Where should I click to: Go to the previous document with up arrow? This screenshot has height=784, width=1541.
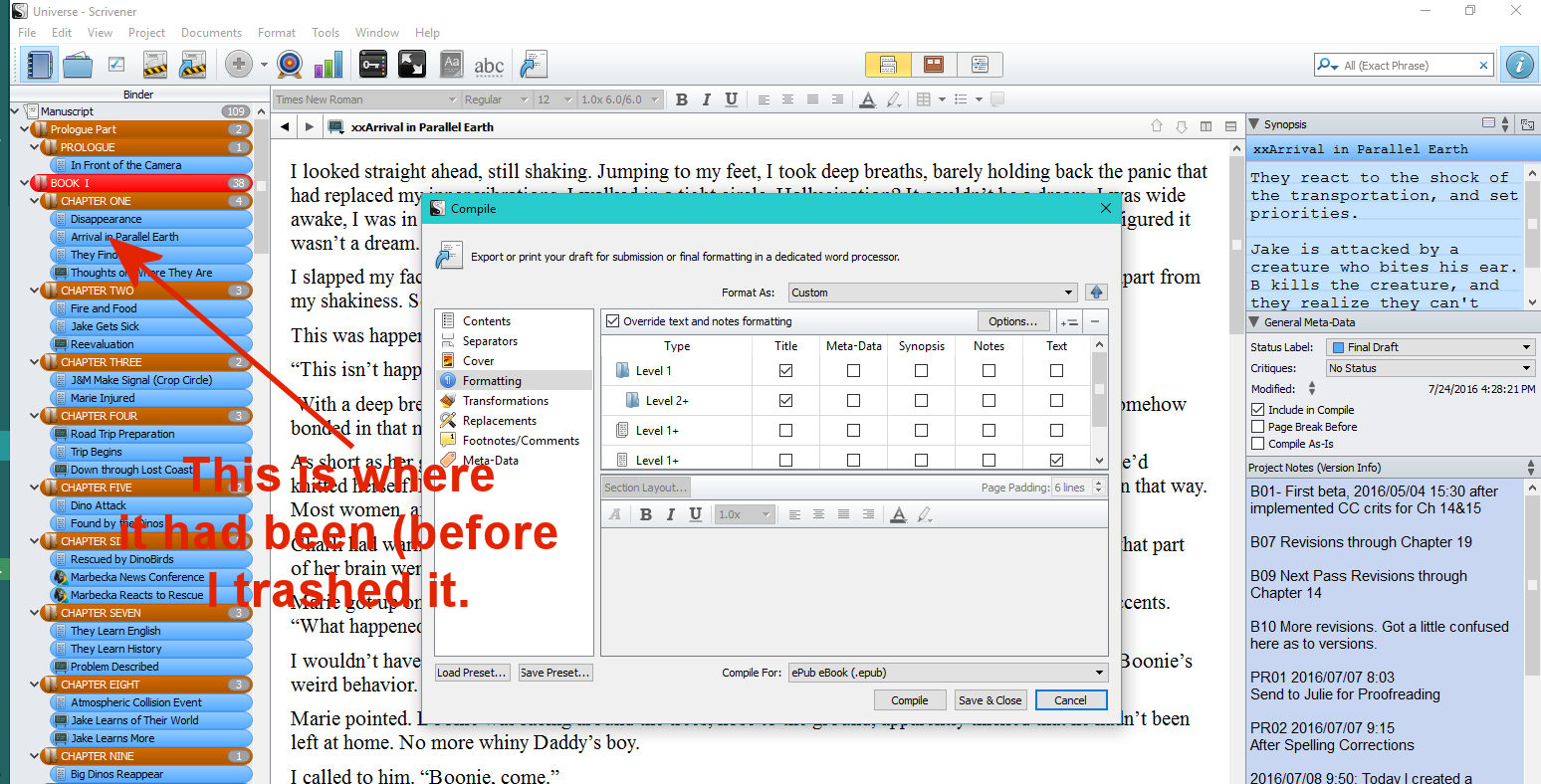pos(1157,126)
